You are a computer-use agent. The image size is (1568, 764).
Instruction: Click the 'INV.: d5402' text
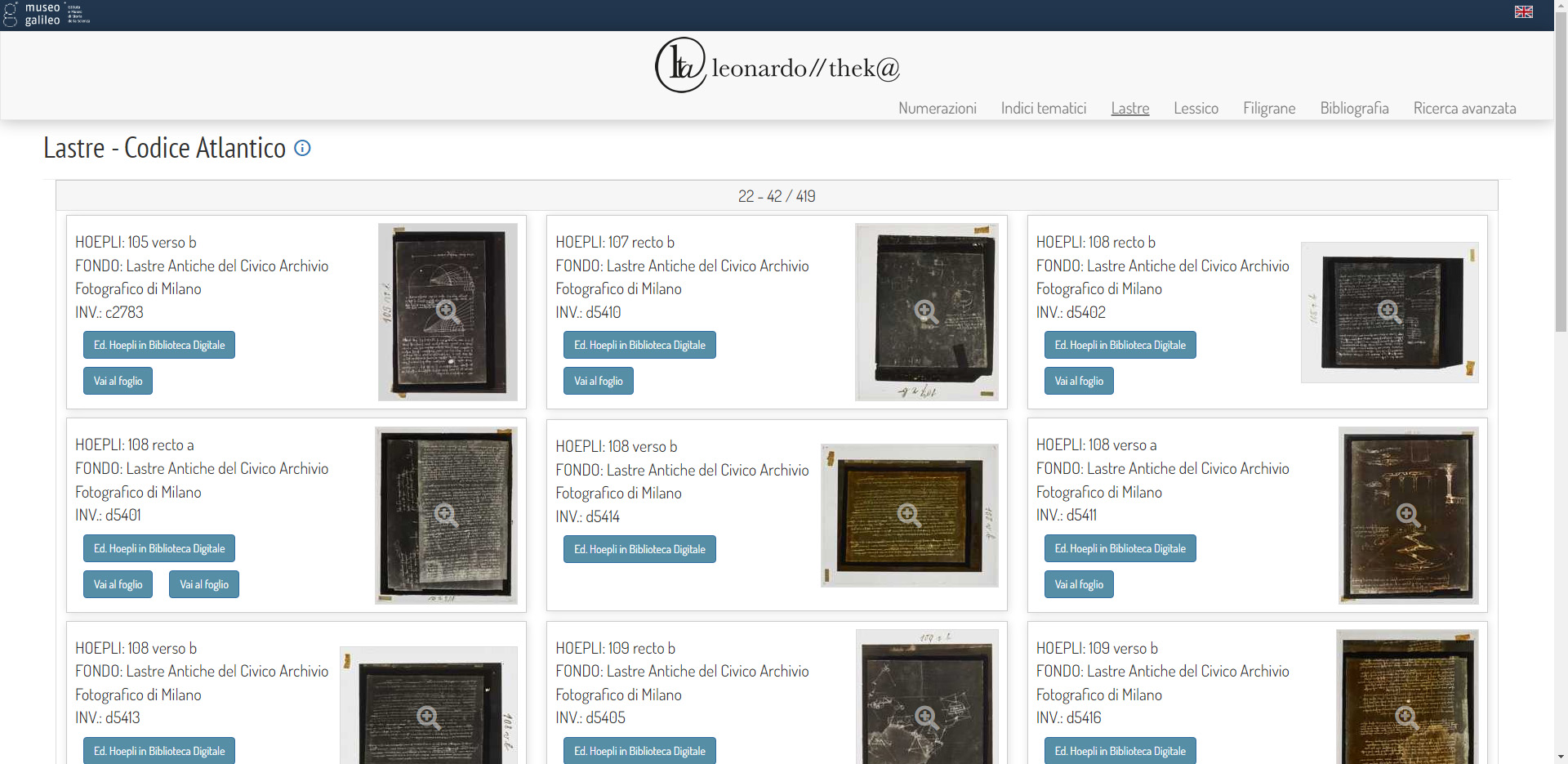click(x=1071, y=312)
